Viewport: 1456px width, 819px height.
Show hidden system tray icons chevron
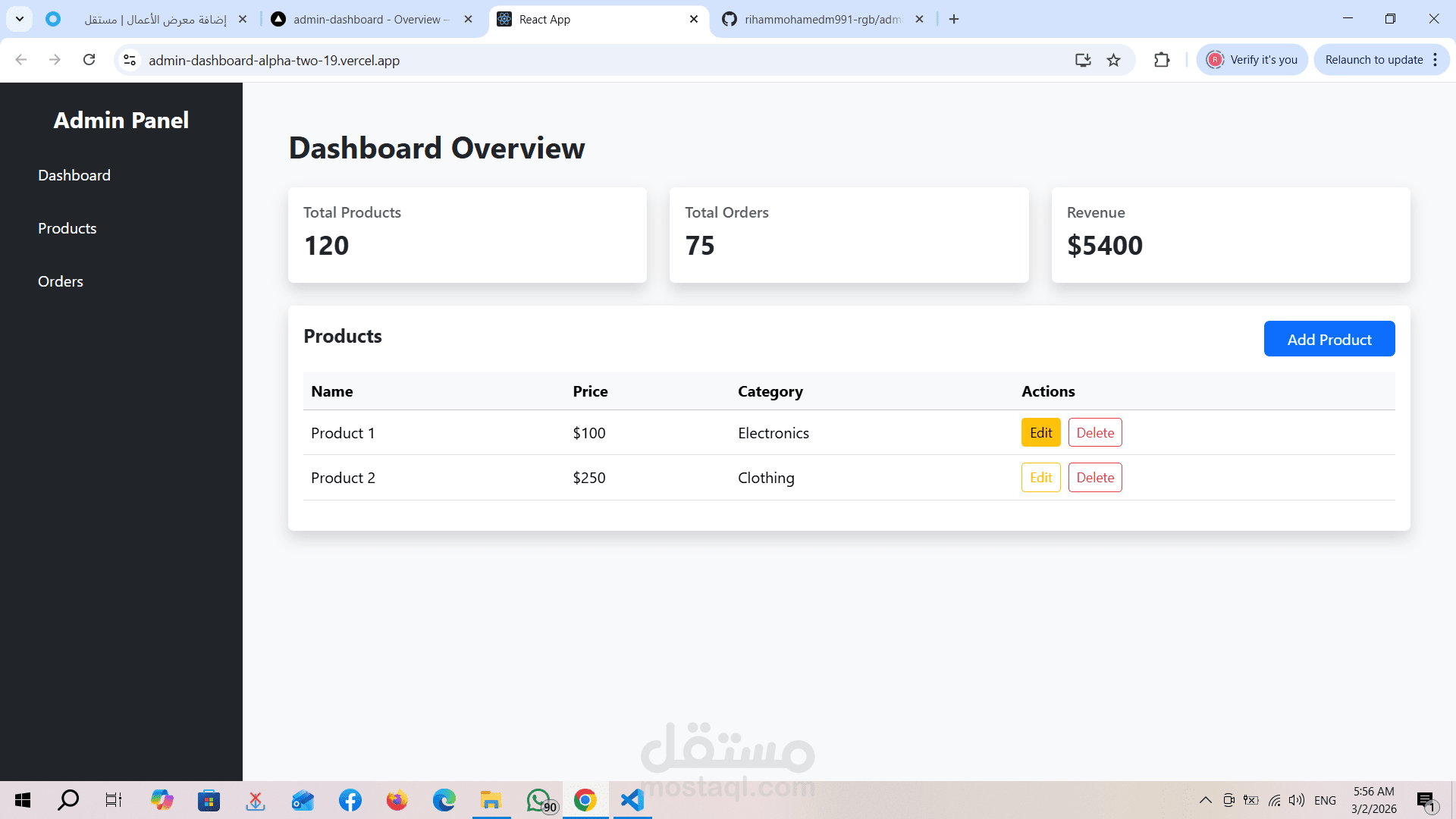[1205, 800]
